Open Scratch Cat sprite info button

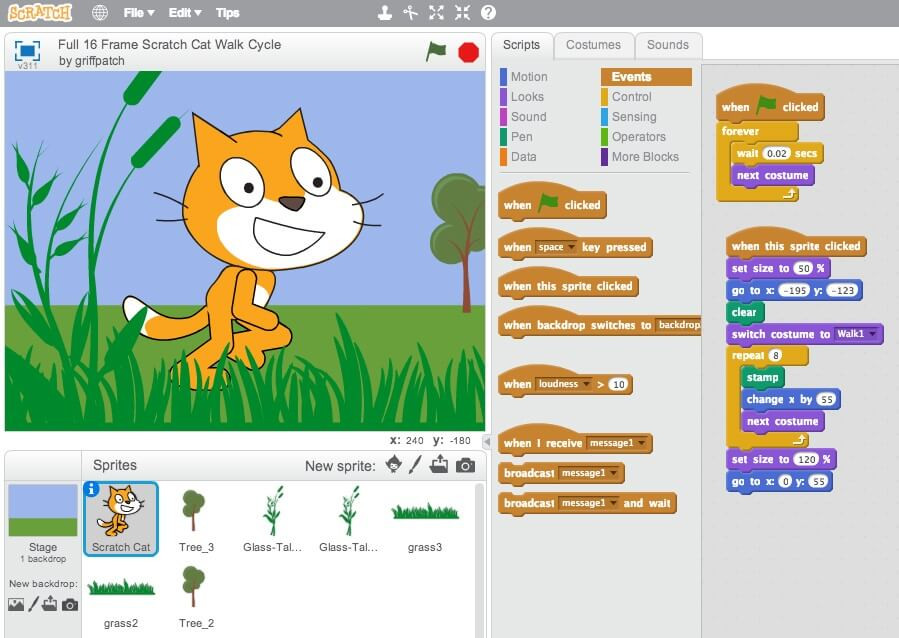tap(91, 489)
